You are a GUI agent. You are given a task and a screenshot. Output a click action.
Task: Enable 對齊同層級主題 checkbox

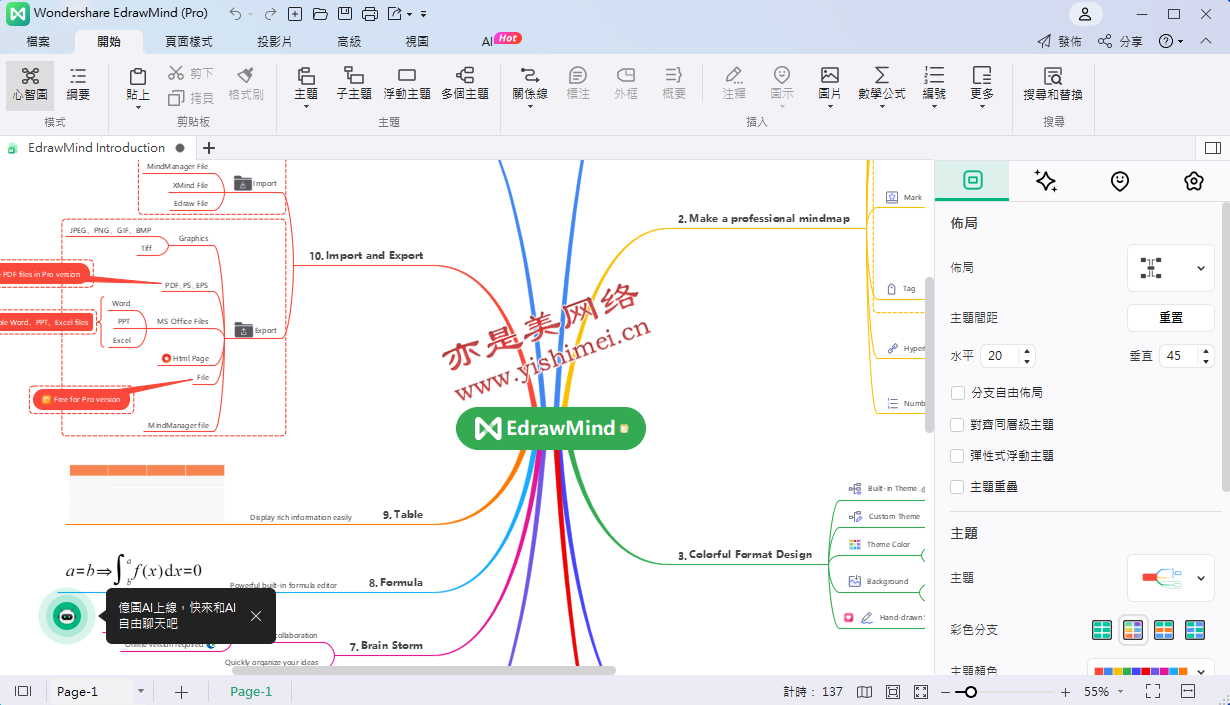(957, 425)
